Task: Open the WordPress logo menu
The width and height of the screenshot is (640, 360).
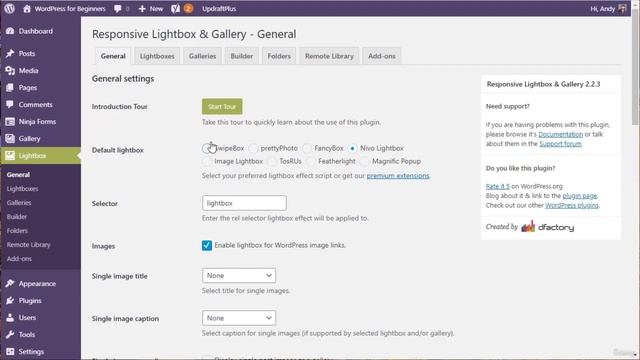Action: [x=10, y=8]
